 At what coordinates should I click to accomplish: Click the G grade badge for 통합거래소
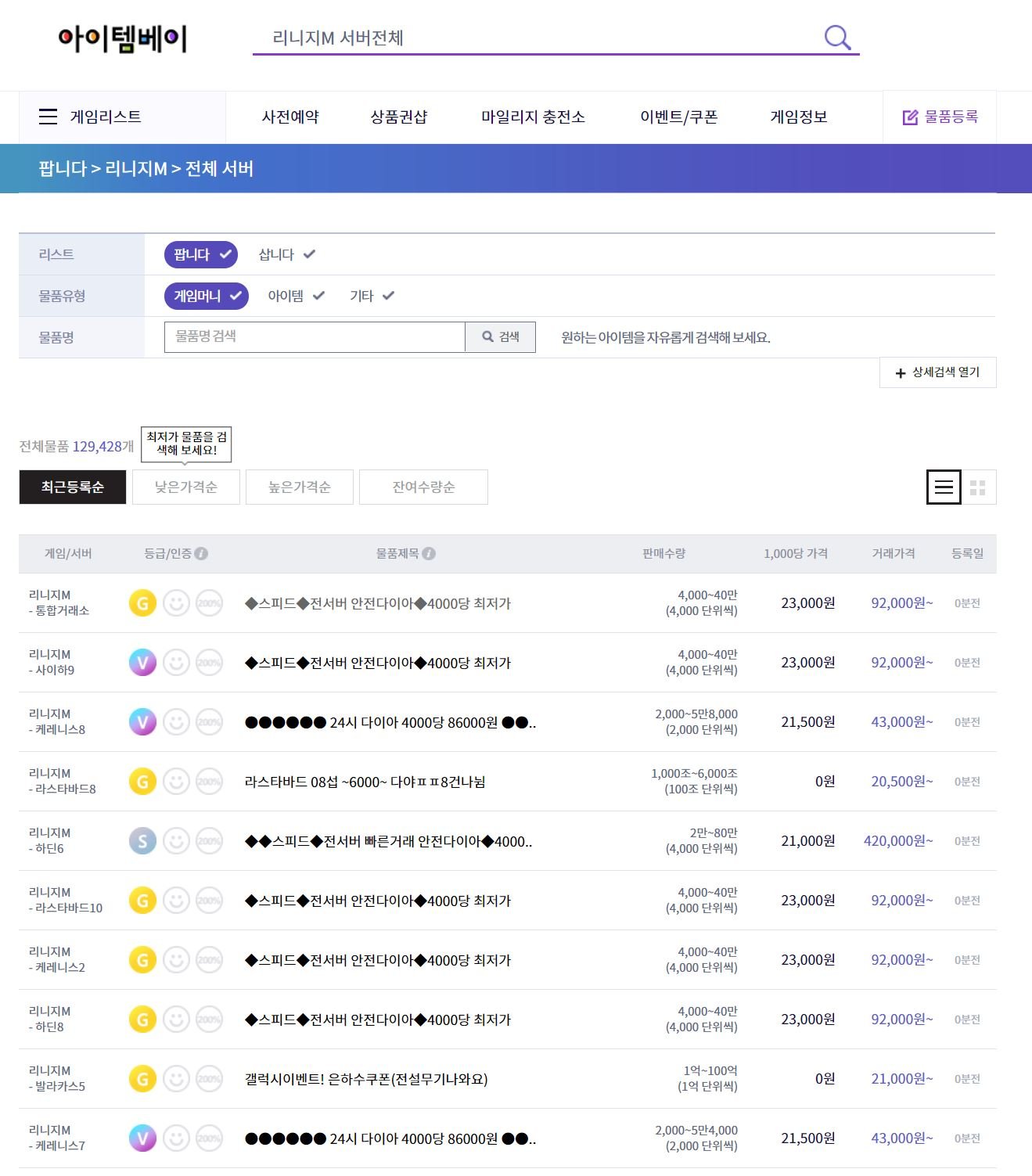[142, 603]
